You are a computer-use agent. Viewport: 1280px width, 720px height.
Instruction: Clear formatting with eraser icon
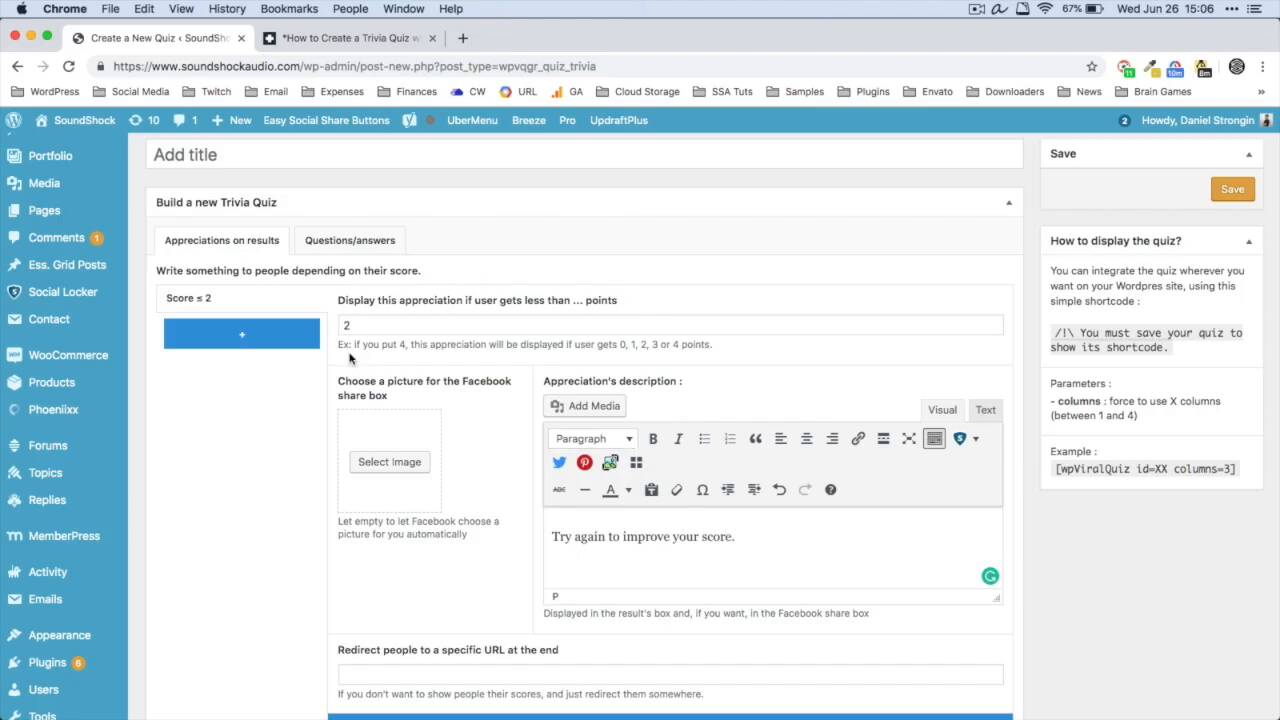pos(677,490)
